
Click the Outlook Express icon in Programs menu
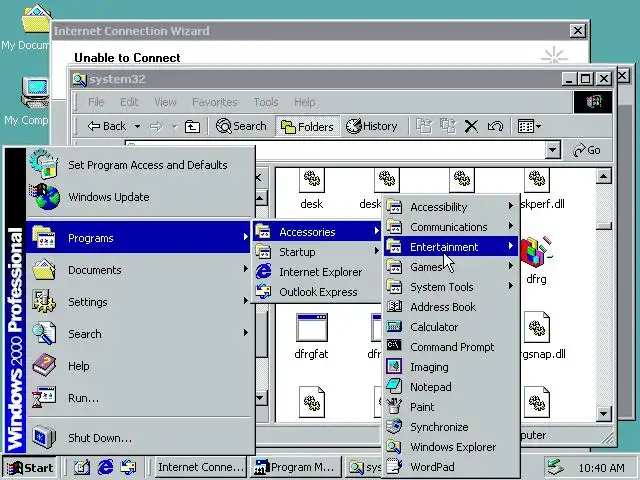click(x=264, y=291)
